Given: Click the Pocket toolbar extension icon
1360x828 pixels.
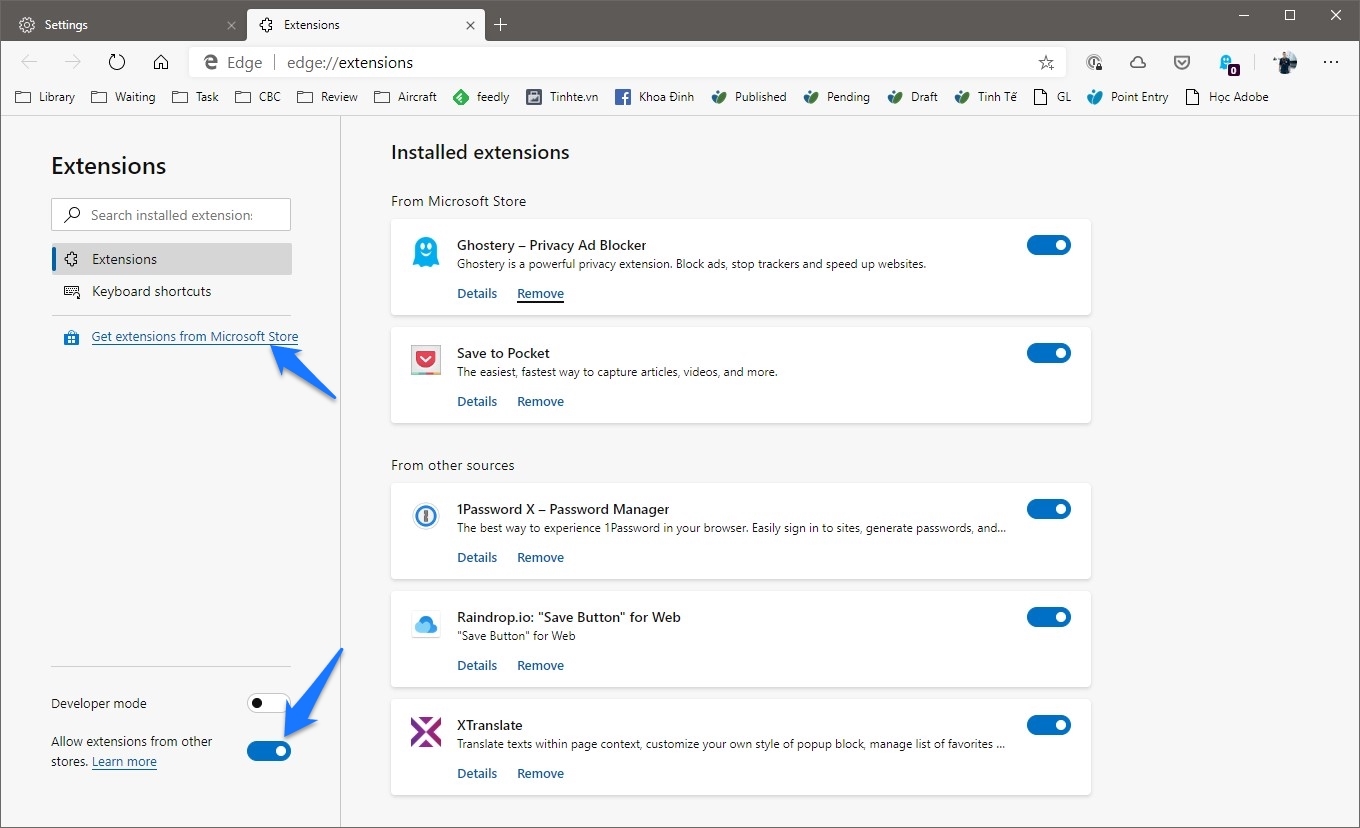Looking at the screenshot, I should click(x=1182, y=62).
